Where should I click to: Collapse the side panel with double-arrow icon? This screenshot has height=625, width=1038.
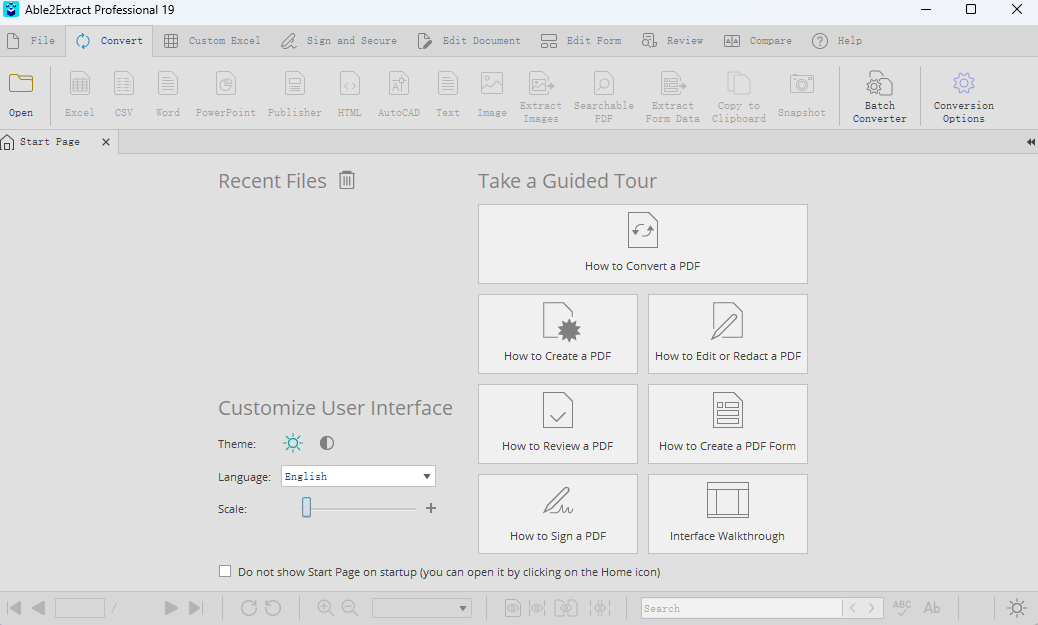click(1030, 142)
